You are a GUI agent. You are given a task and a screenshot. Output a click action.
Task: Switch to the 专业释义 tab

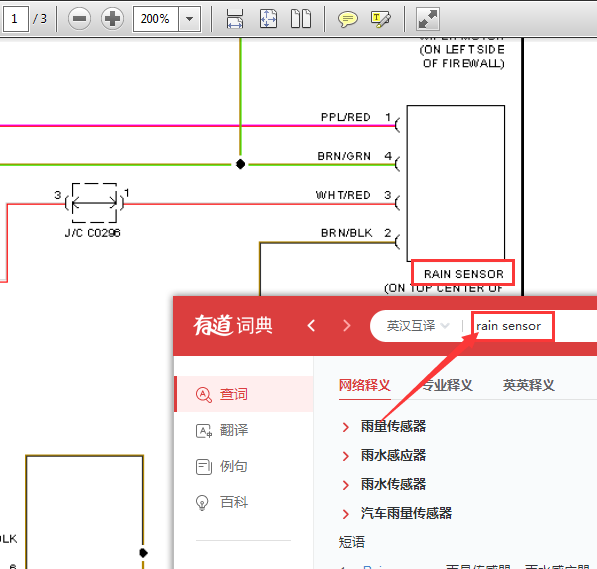pyautogui.click(x=447, y=385)
